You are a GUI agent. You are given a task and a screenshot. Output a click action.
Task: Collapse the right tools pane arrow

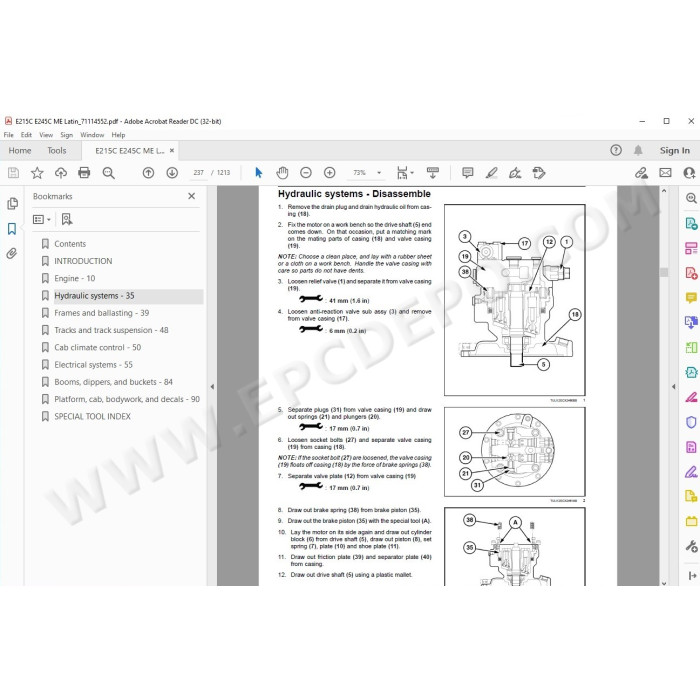673,387
